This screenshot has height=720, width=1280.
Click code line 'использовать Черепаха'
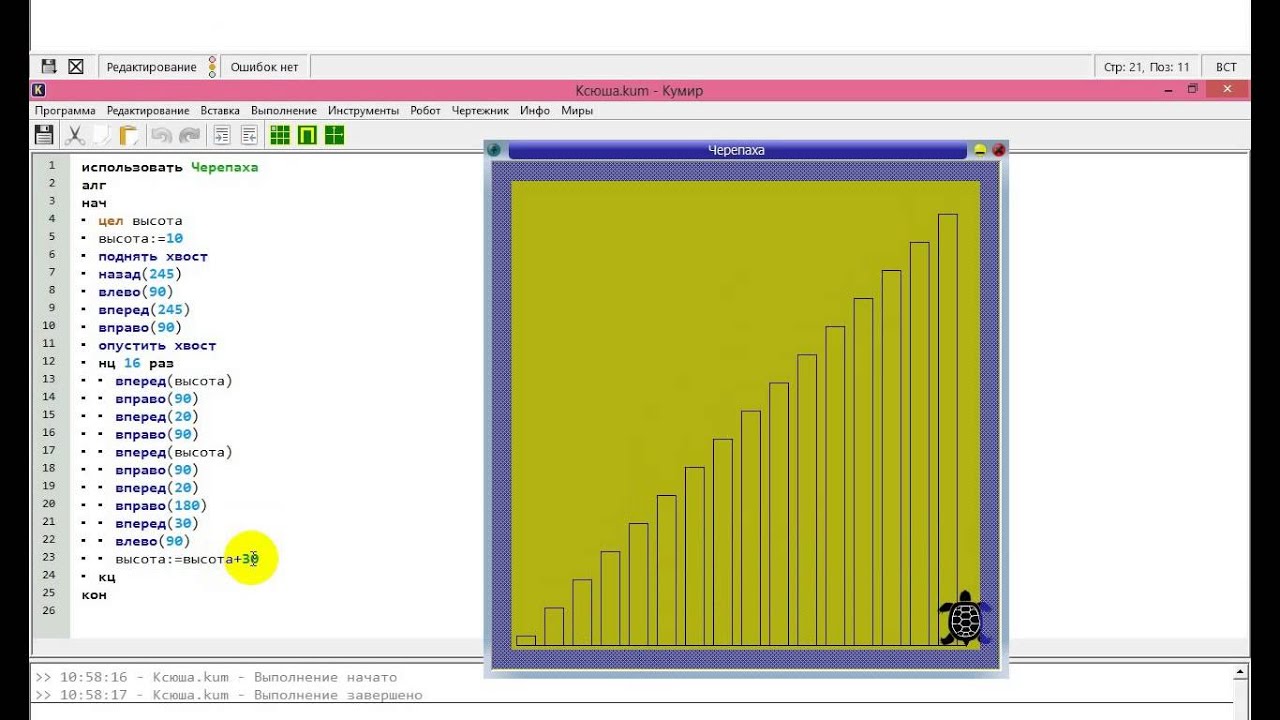[170, 167]
